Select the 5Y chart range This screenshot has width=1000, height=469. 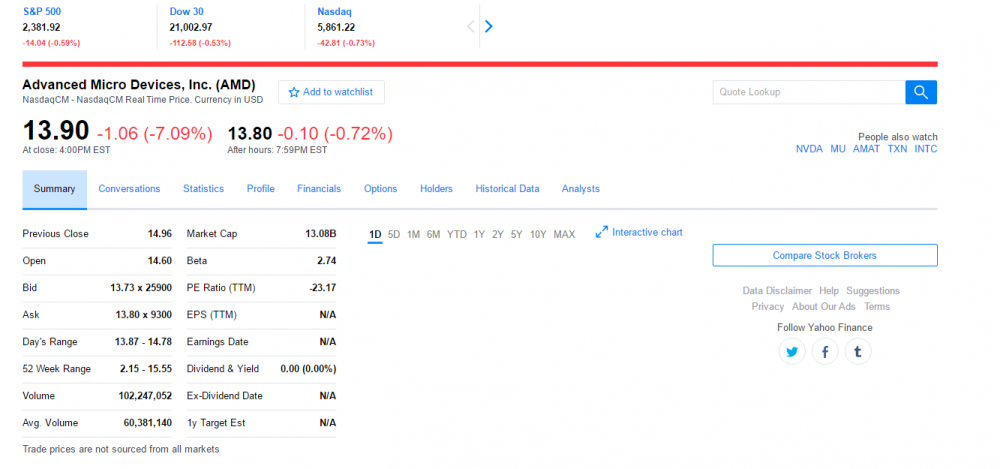[517, 234]
